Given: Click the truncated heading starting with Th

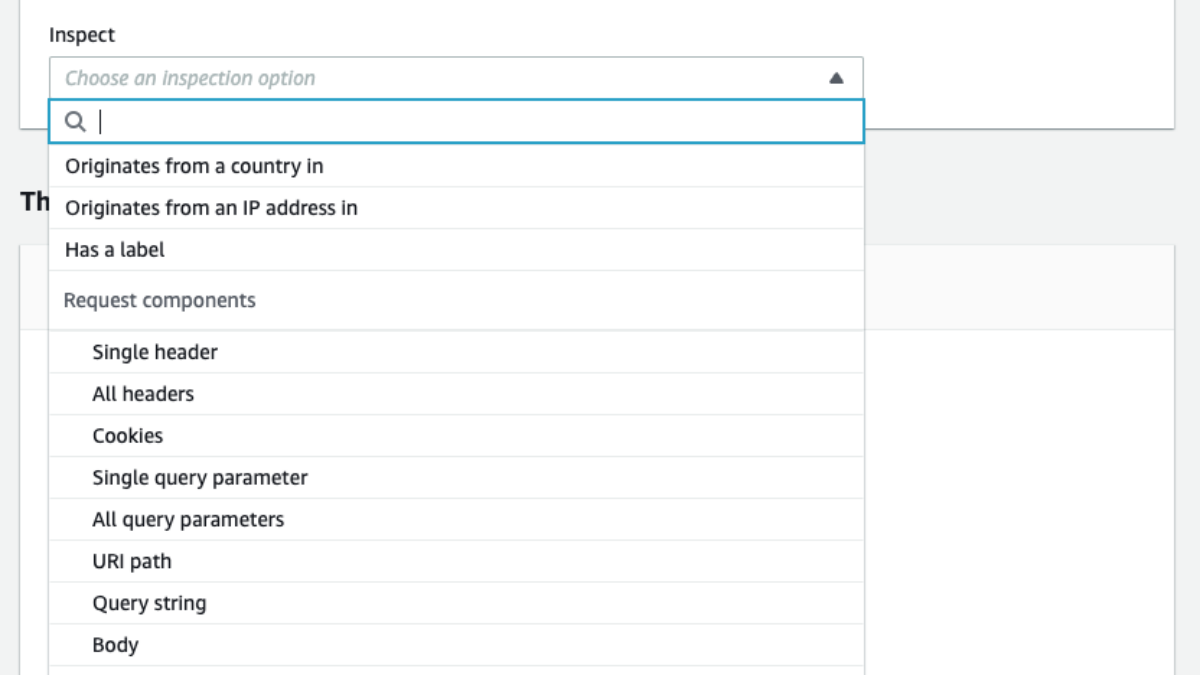Looking at the screenshot, I should pyautogui.click(x=34, y=200).
